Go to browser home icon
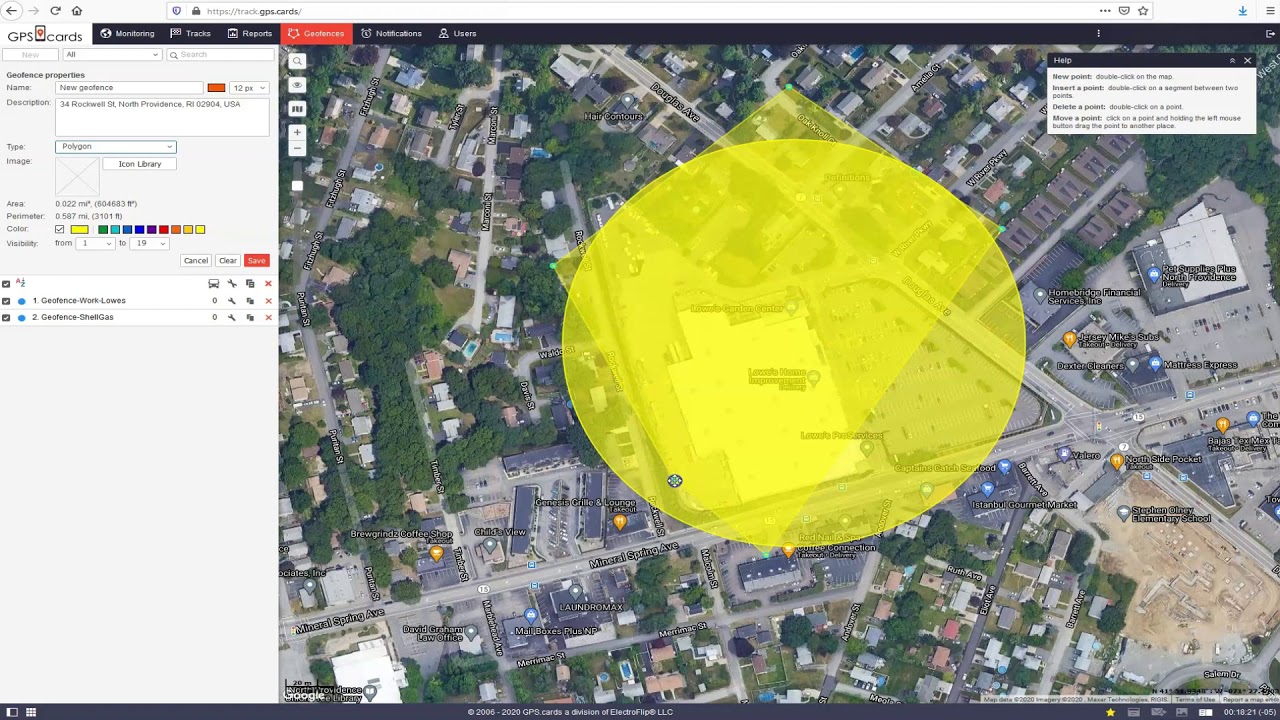The image size is (1280, 720). (77, 11)
